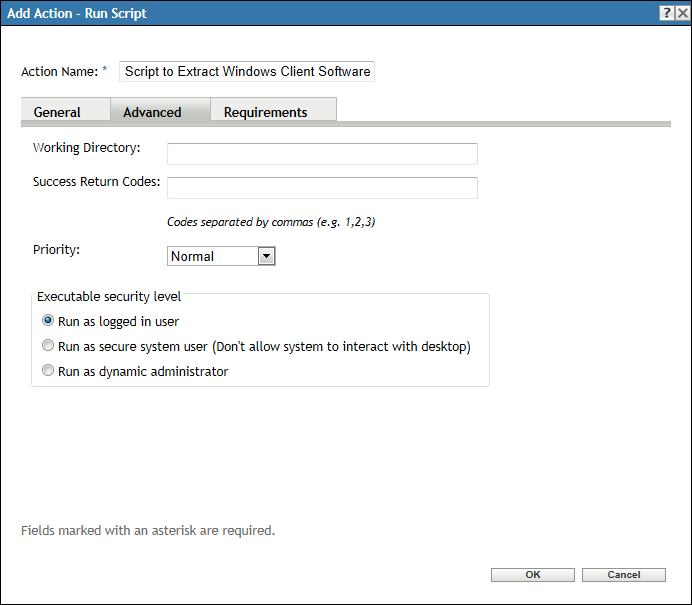Select Run as dynamic administrator option
This screenshot has width=692, height=605.
coord(48,370)
